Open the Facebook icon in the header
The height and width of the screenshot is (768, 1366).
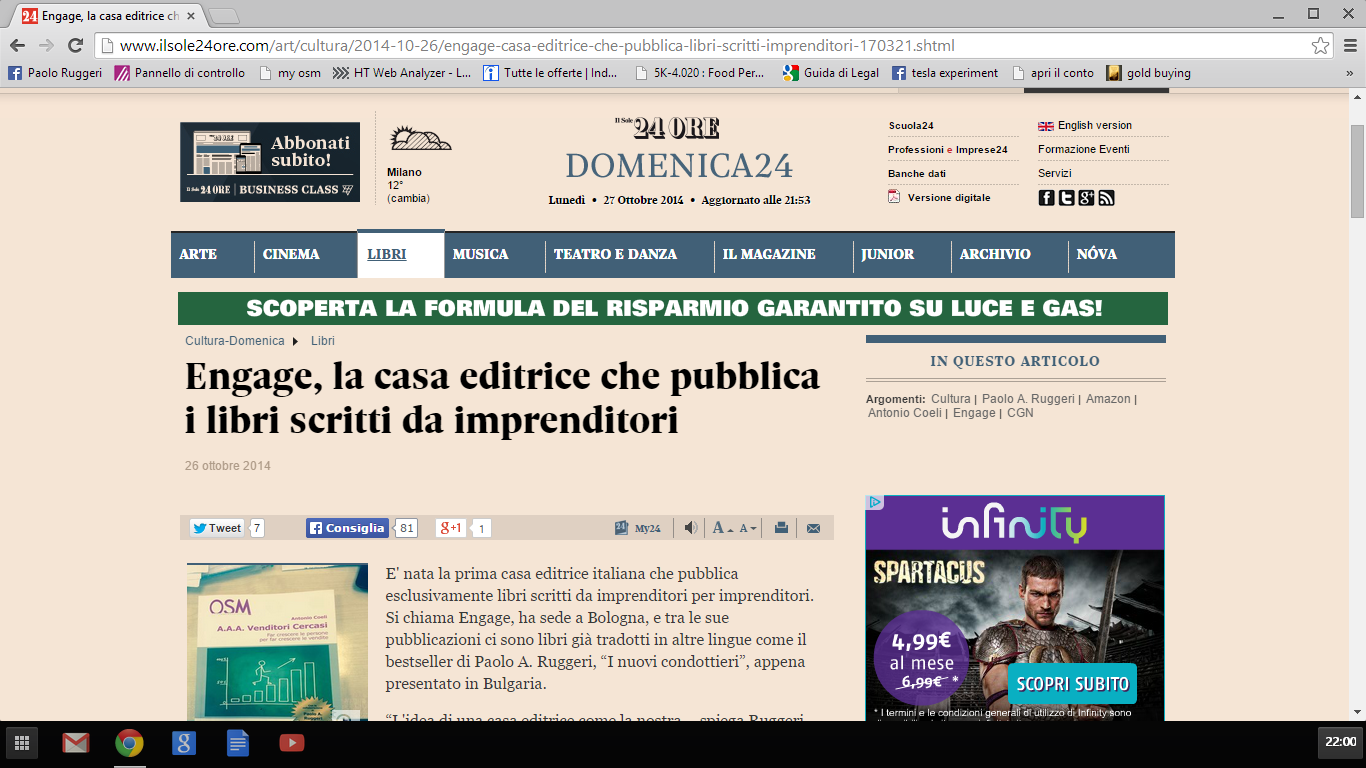point(1047,198)
